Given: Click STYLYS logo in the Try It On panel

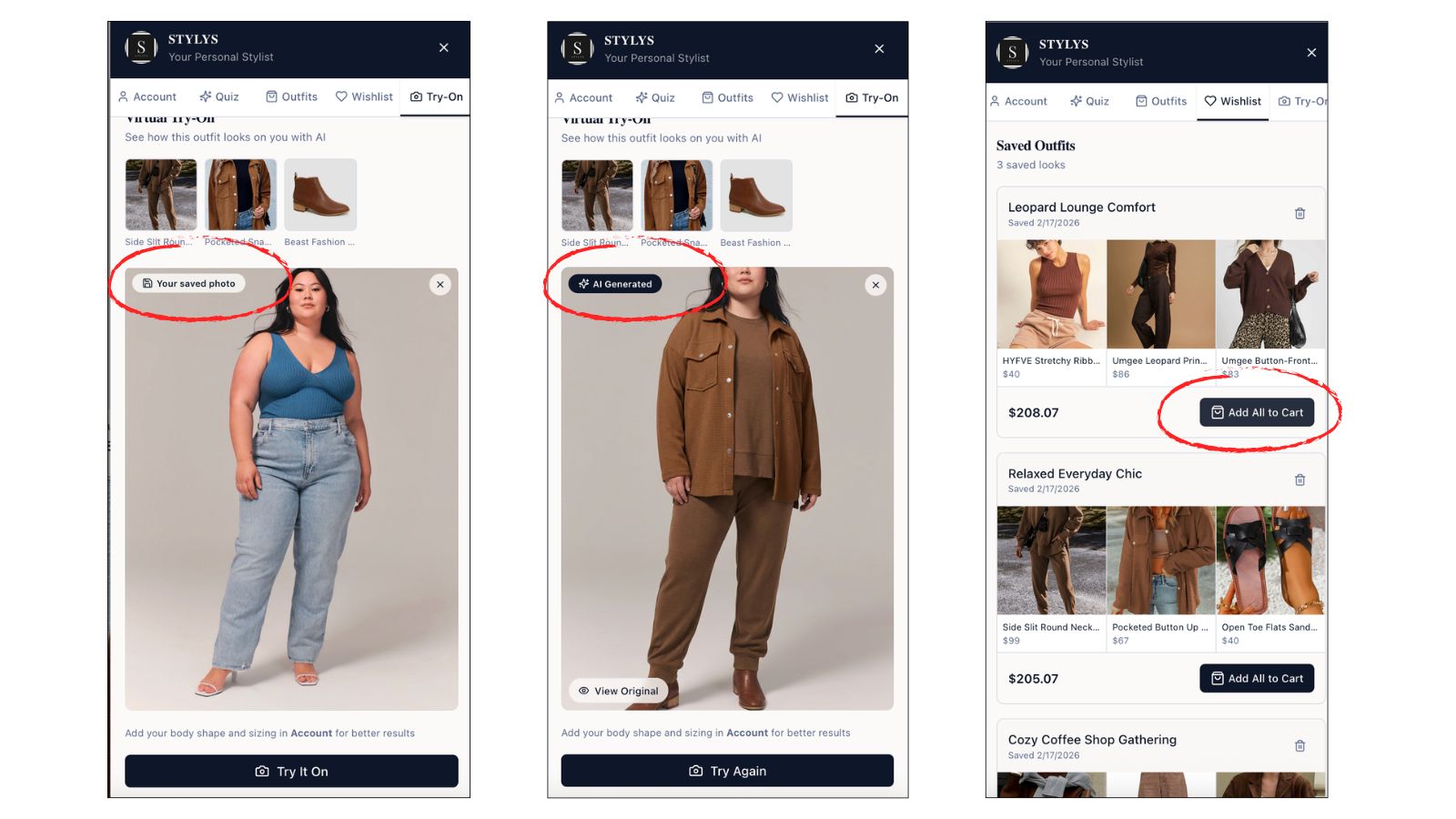Looking at the screenshot, I should [141, 47].
